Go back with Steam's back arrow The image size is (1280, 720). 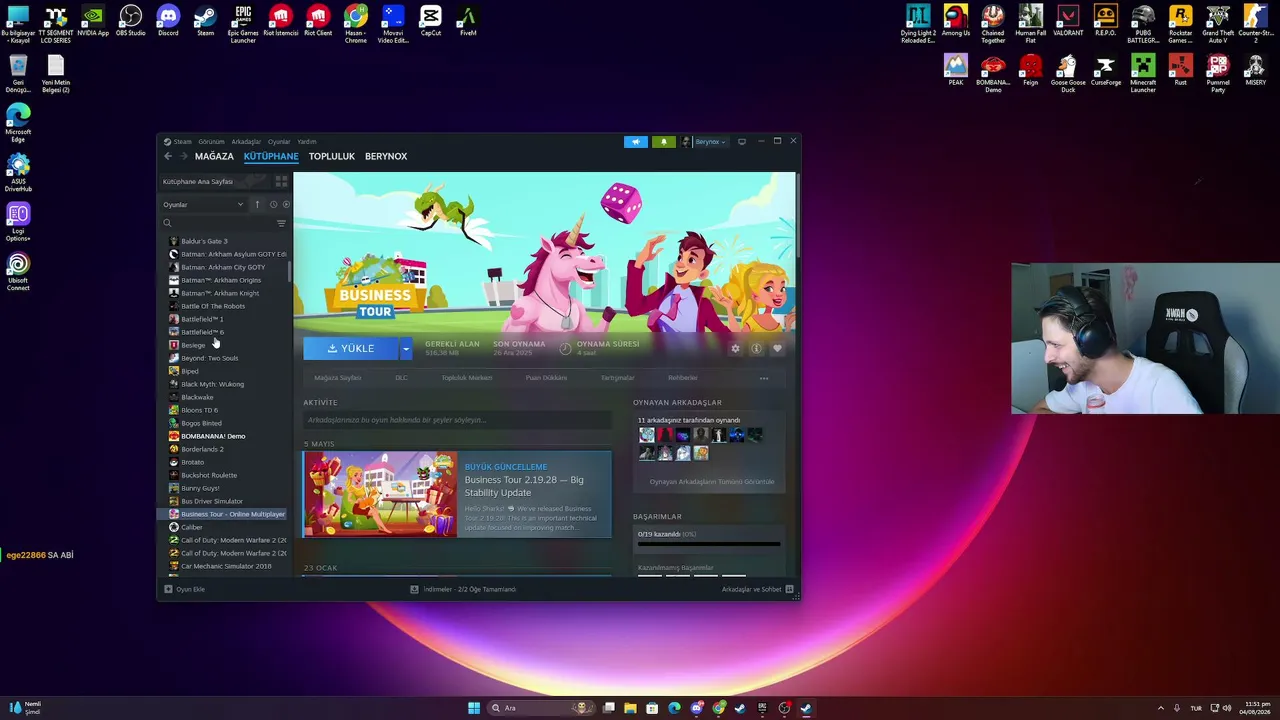[x=168, y=156]
